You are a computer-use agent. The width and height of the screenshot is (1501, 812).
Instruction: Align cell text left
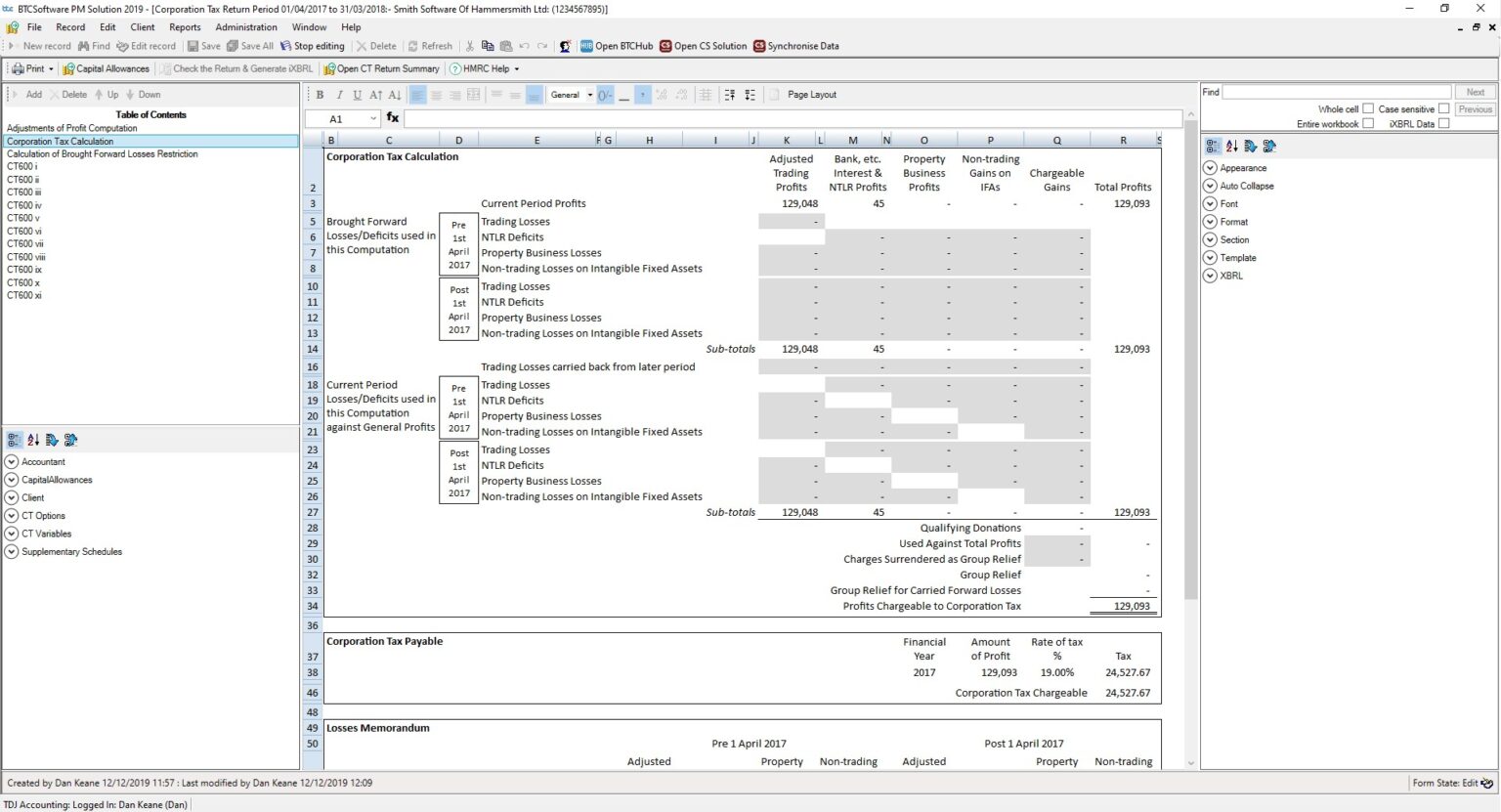pos(417,95)
